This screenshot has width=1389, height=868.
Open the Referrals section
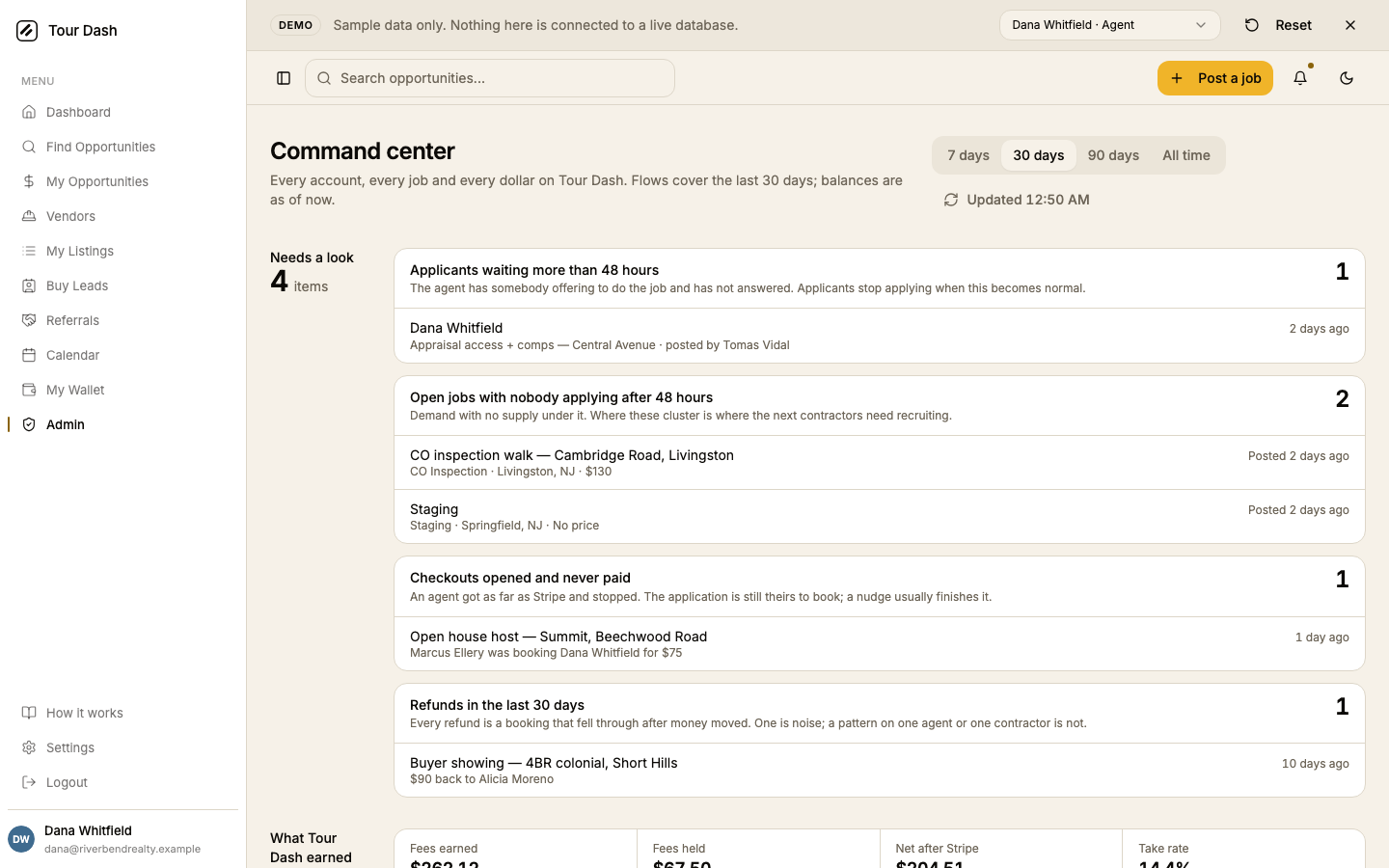click(123, 320)
